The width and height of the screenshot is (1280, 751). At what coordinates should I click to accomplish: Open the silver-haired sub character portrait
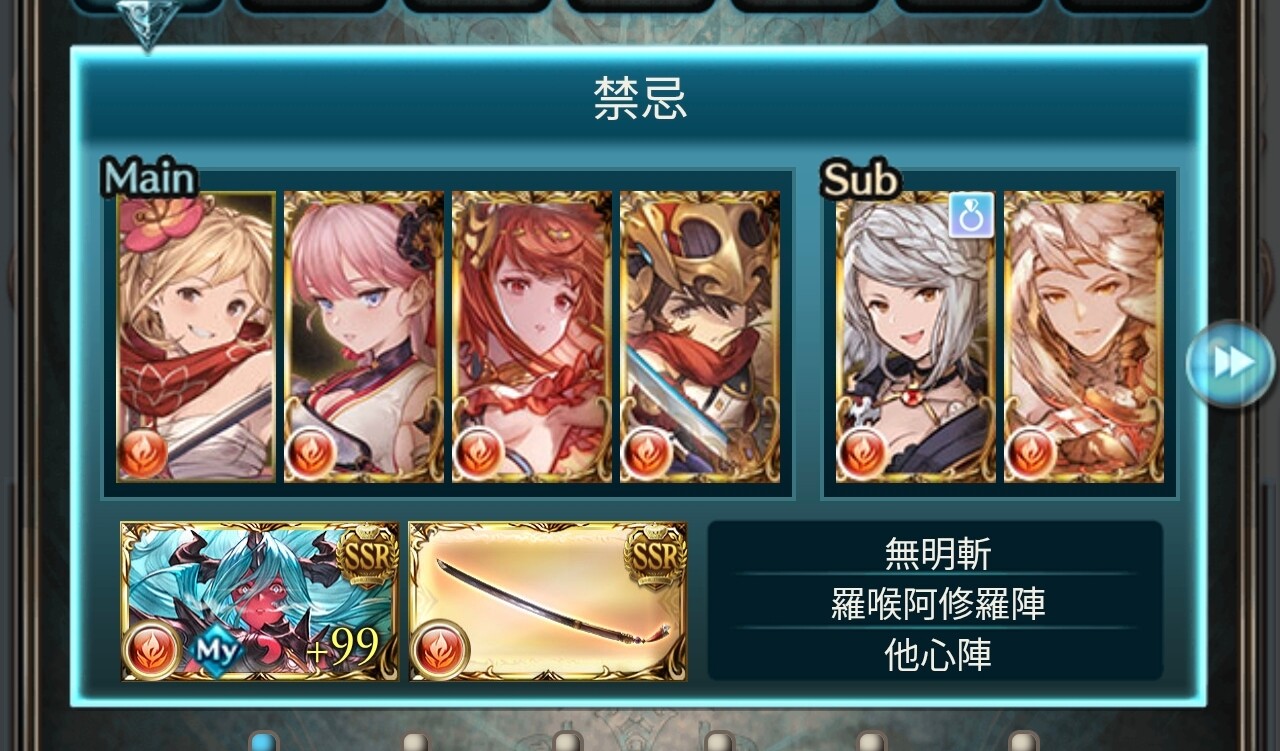pos(916,337)
